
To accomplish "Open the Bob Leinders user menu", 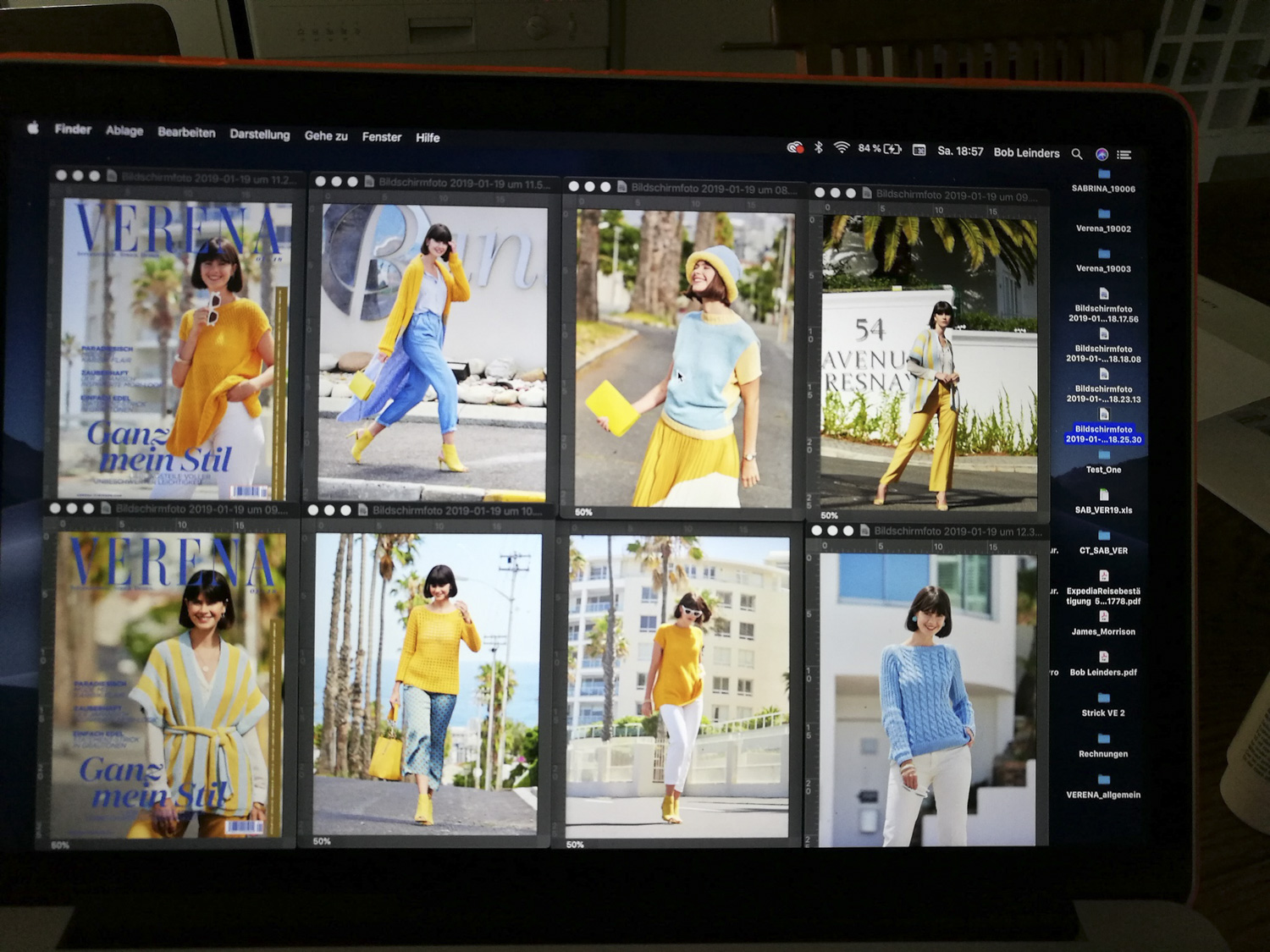I will point(1026,153).
